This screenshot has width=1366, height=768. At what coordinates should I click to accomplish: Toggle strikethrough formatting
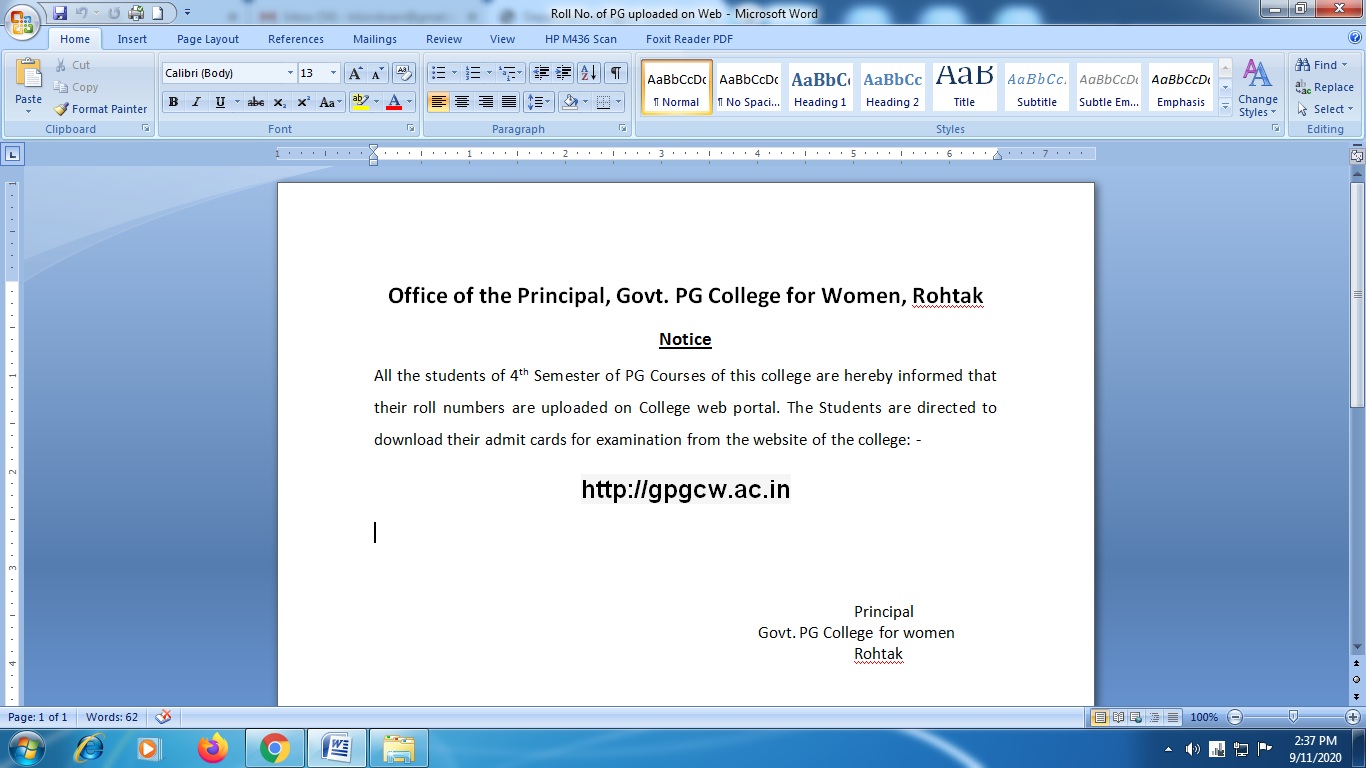(256, 102)
